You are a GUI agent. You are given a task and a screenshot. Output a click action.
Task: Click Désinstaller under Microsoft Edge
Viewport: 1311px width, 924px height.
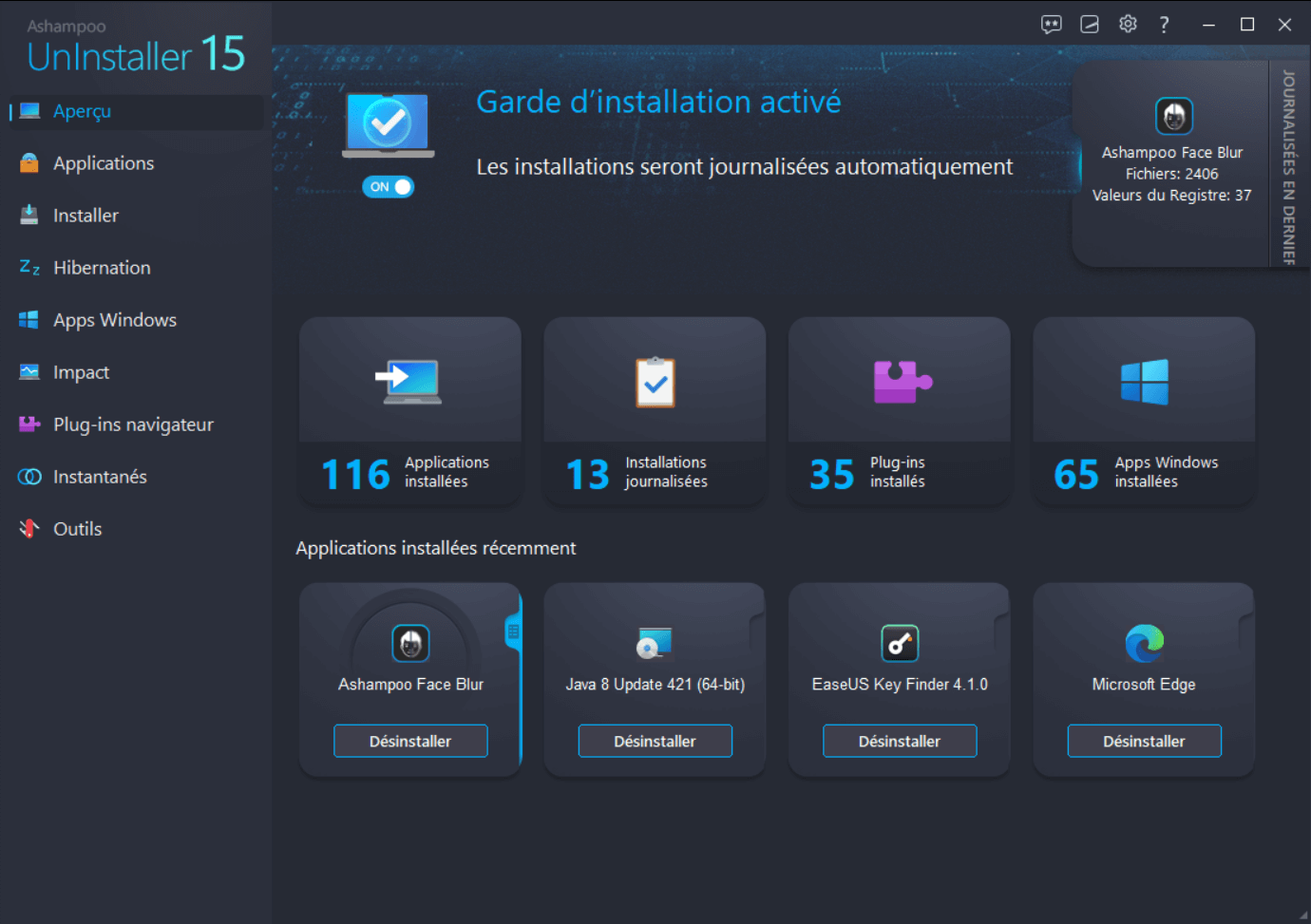(1144, 741)
